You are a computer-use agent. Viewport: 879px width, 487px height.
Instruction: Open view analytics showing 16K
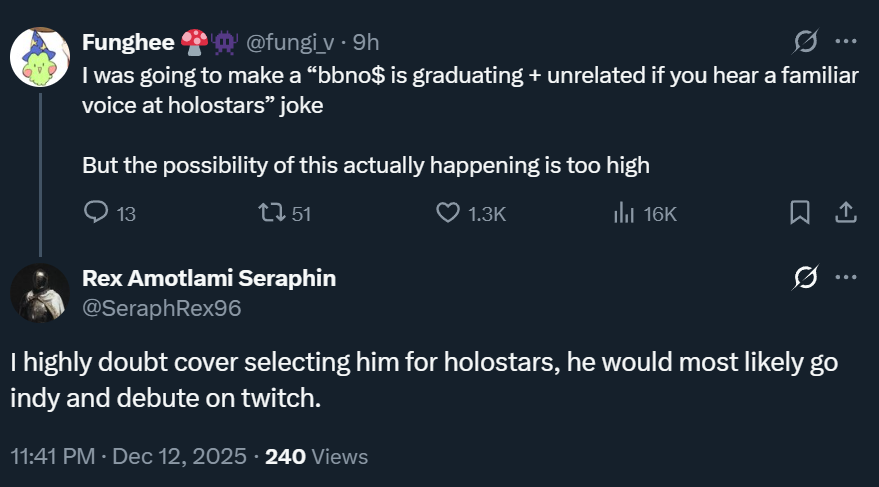[624, 213]
